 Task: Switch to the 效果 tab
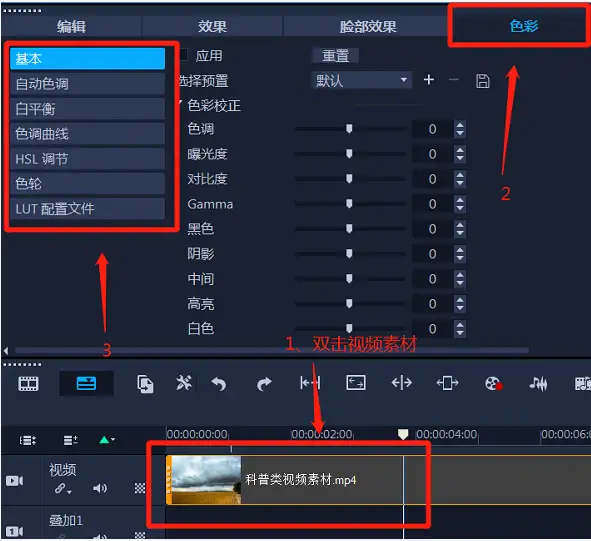[x=212, y=26]
